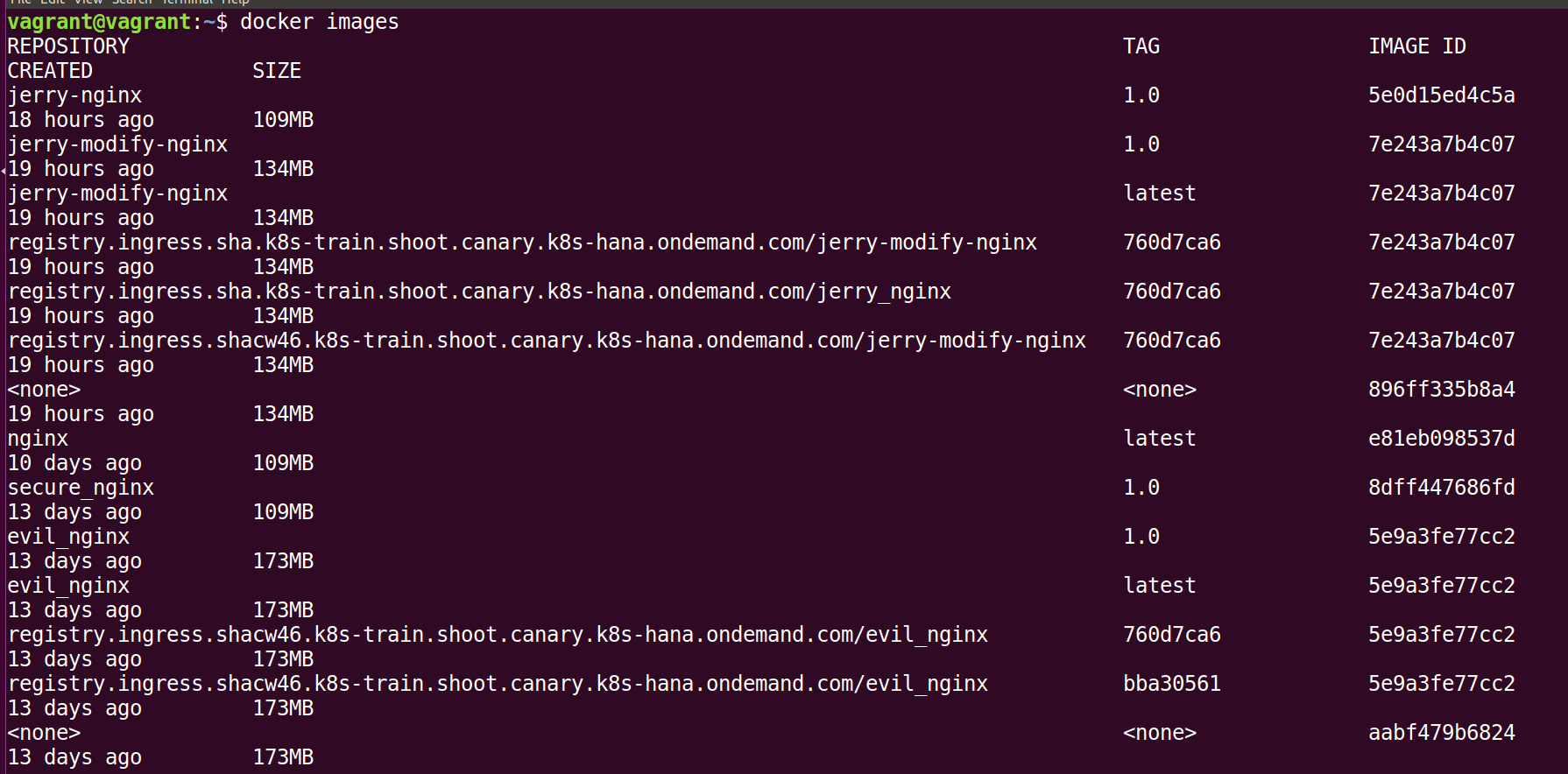Click the TAG column header
The width and height of the screenshot is (1568, 774).
(x=1141, y=46)
